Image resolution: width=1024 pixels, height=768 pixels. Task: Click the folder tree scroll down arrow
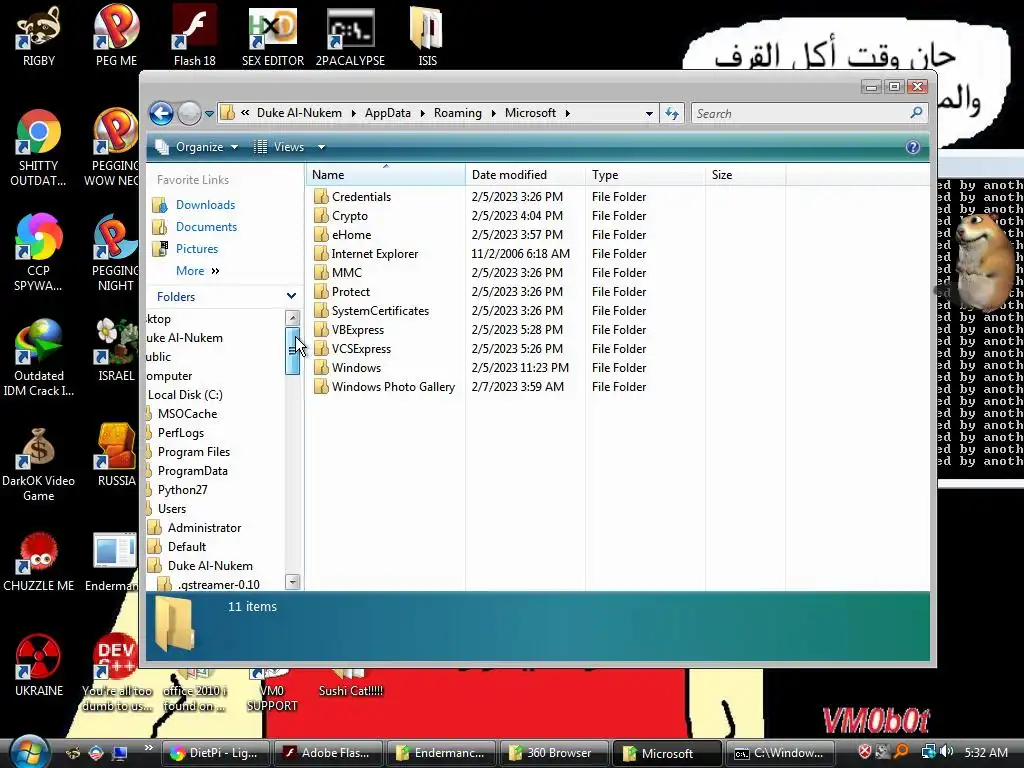[x=293, y=582]
